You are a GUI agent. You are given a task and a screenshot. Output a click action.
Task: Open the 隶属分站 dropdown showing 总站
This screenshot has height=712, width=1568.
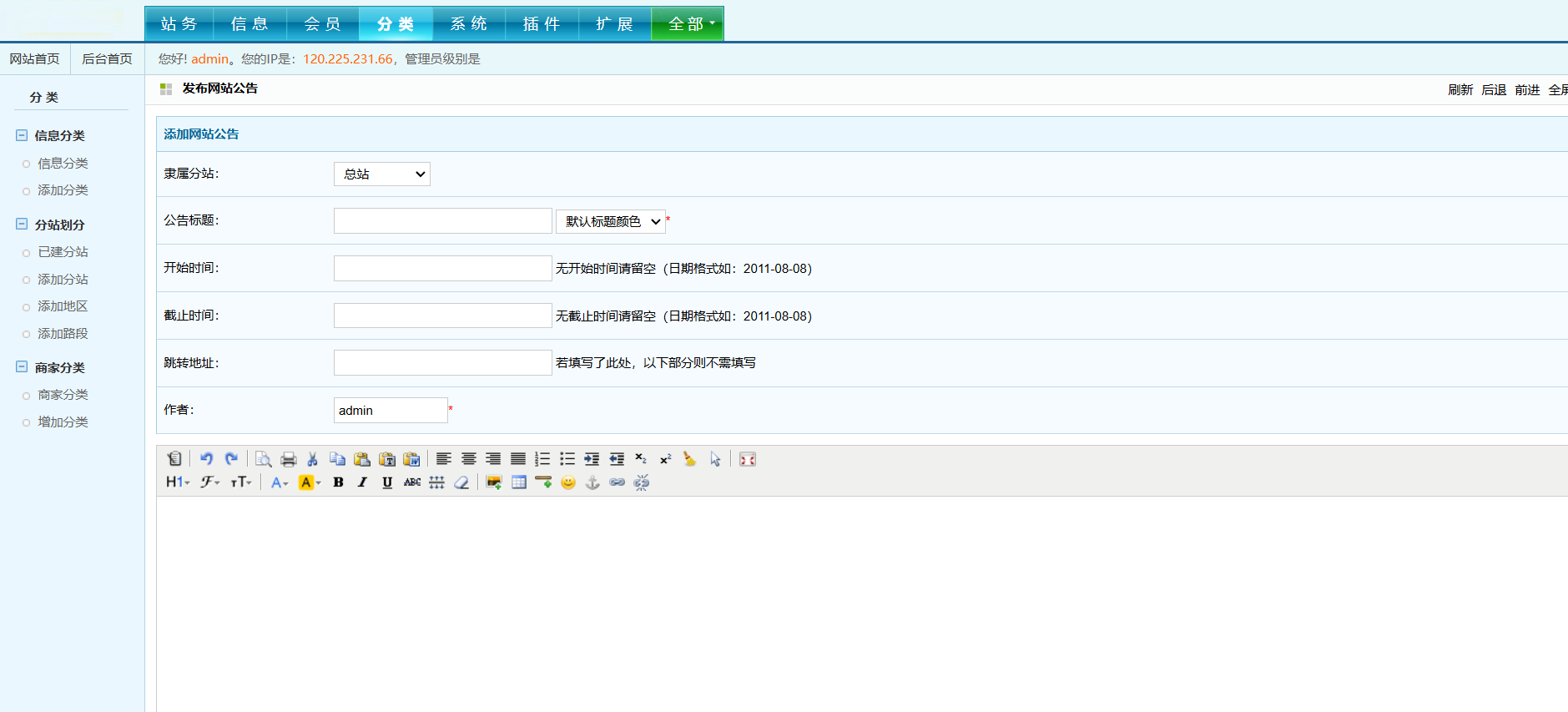click(x=382, y=174)
